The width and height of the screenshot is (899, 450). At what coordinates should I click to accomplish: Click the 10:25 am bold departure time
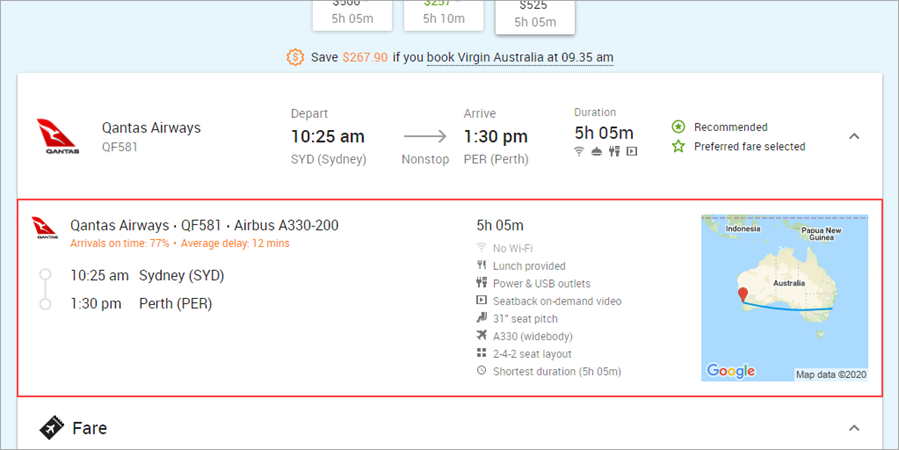(328, 136)
